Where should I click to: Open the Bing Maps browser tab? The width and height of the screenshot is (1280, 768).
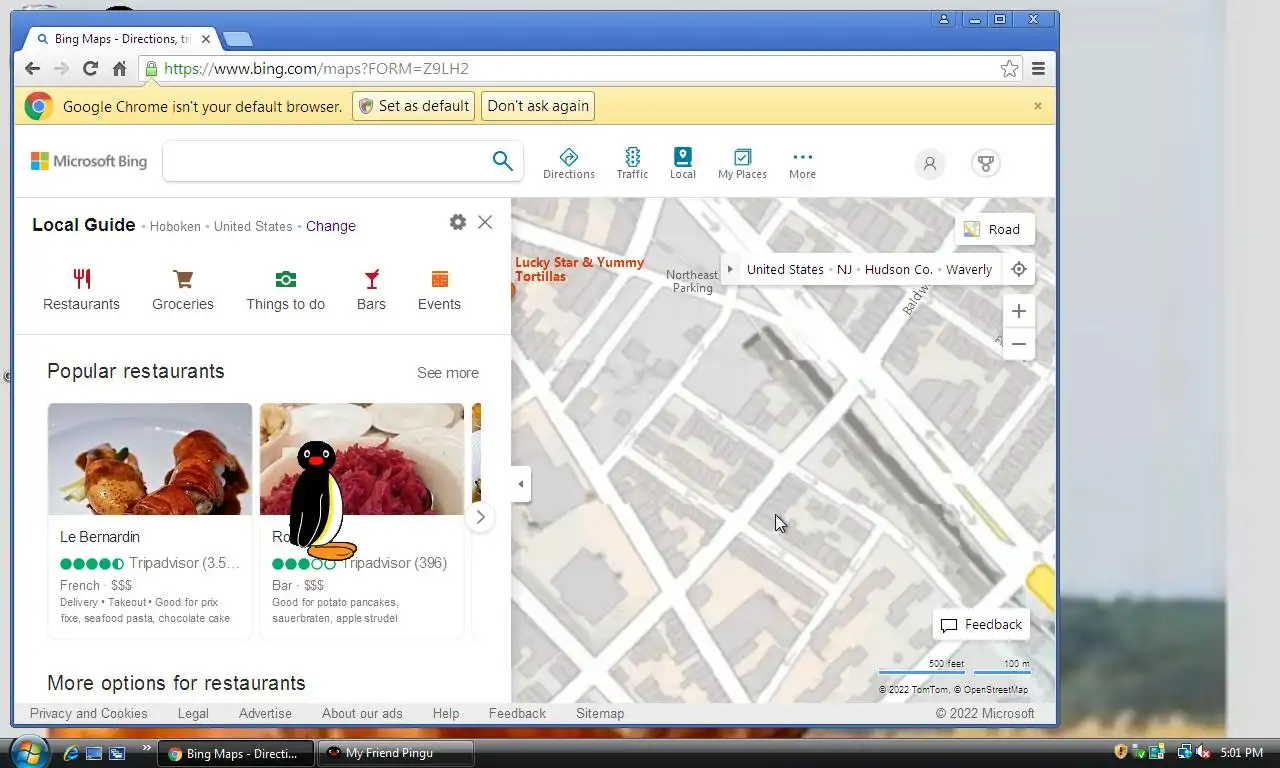point(120,39)
